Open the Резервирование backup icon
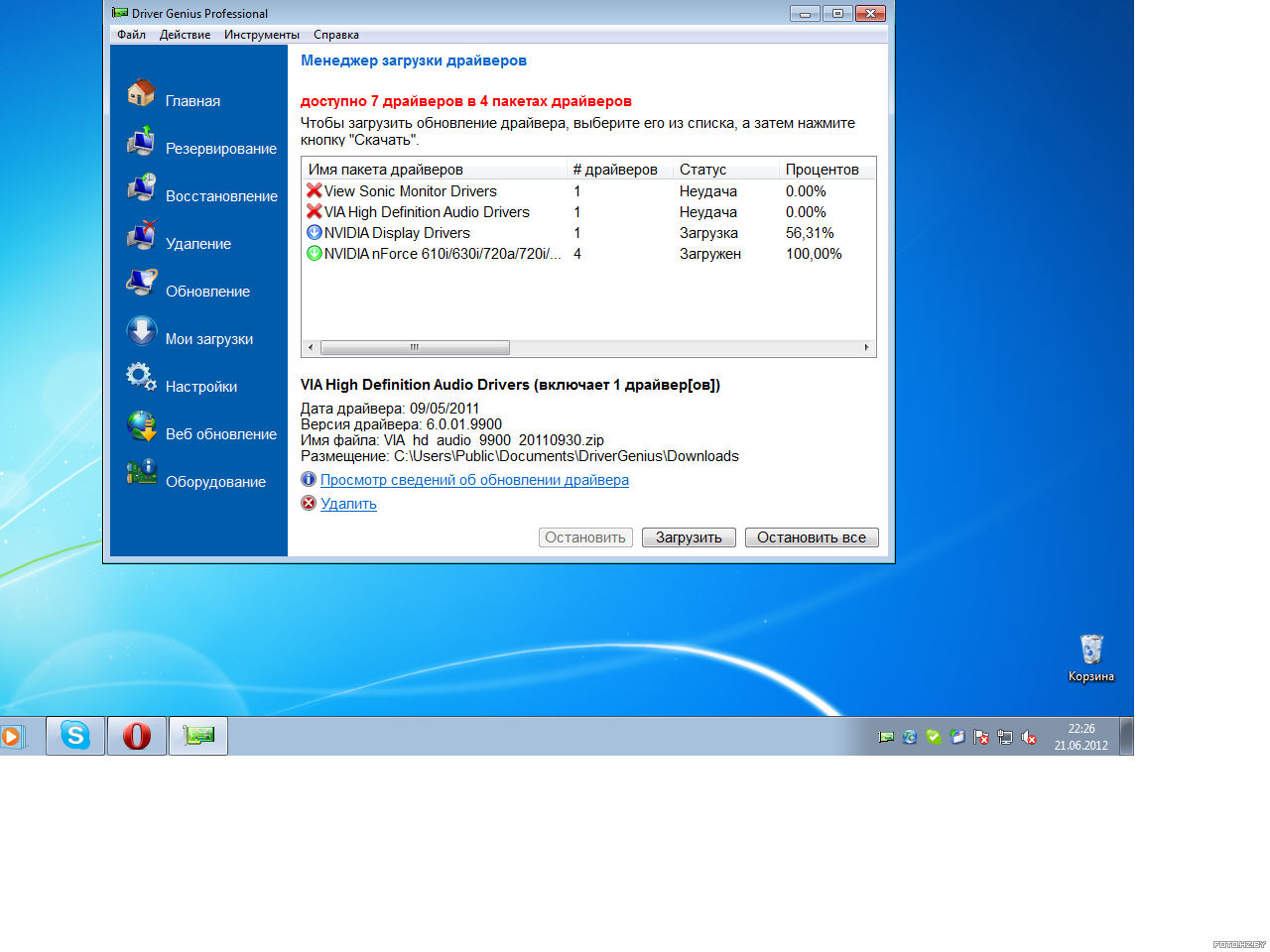This screenshot has height=952, width=1270. tap(141, 141)
